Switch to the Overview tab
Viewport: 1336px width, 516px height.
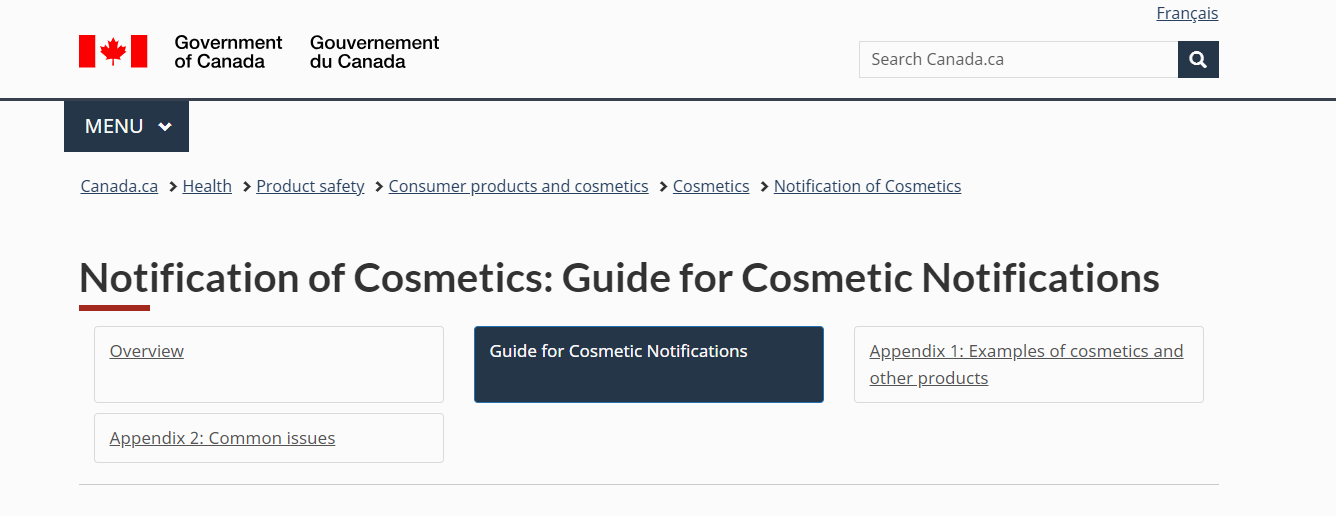(x=147, y=351)
